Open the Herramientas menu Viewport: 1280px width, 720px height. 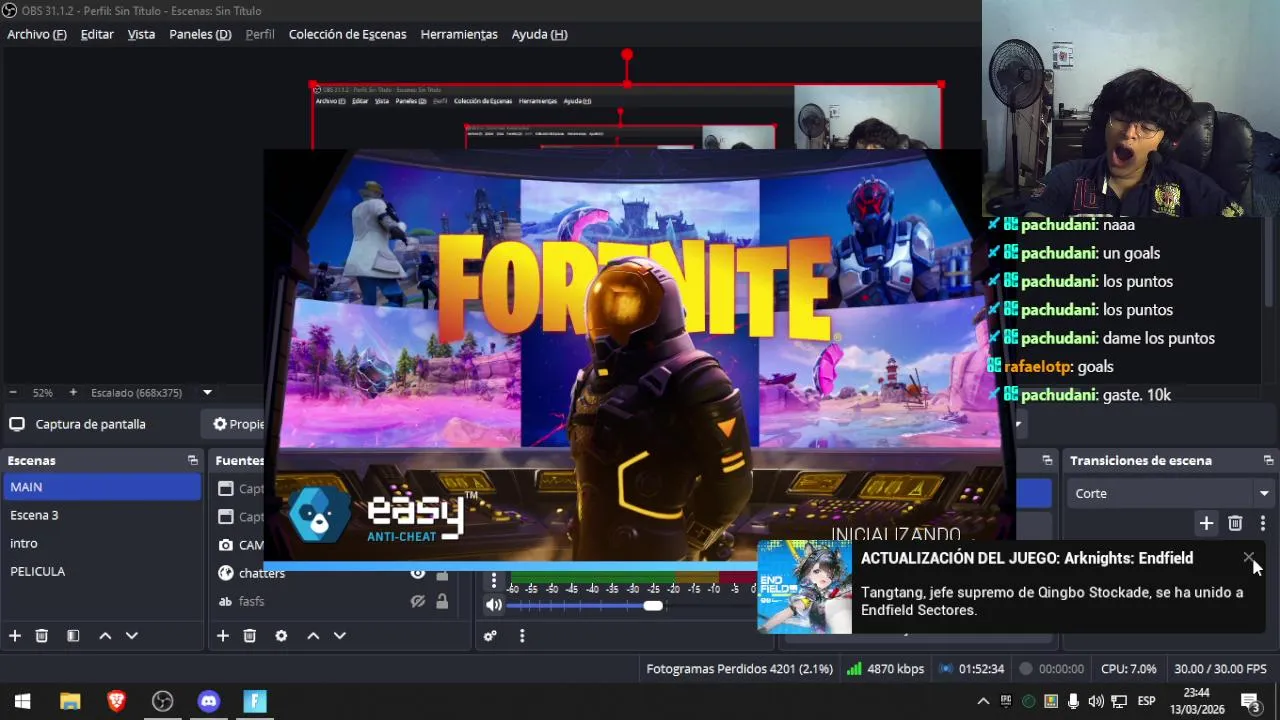point(459,34)
